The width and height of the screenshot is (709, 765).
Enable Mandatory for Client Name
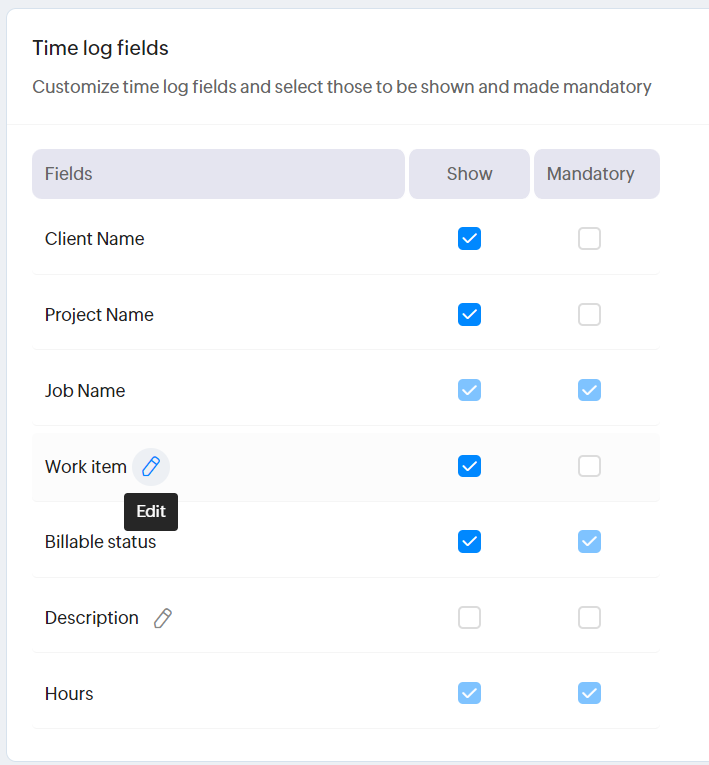[590, 239]
